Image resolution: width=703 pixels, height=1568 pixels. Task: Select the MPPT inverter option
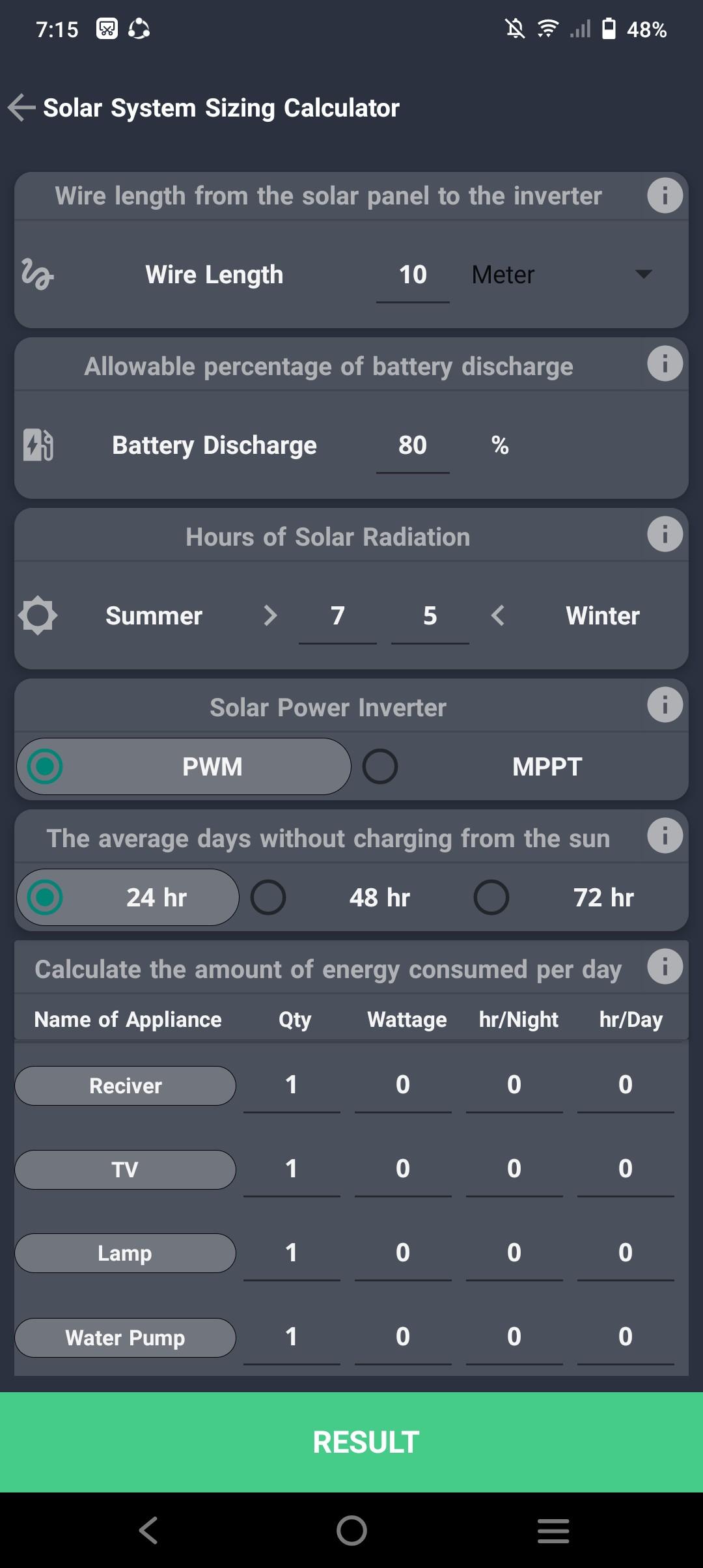(x=380, y=766)
